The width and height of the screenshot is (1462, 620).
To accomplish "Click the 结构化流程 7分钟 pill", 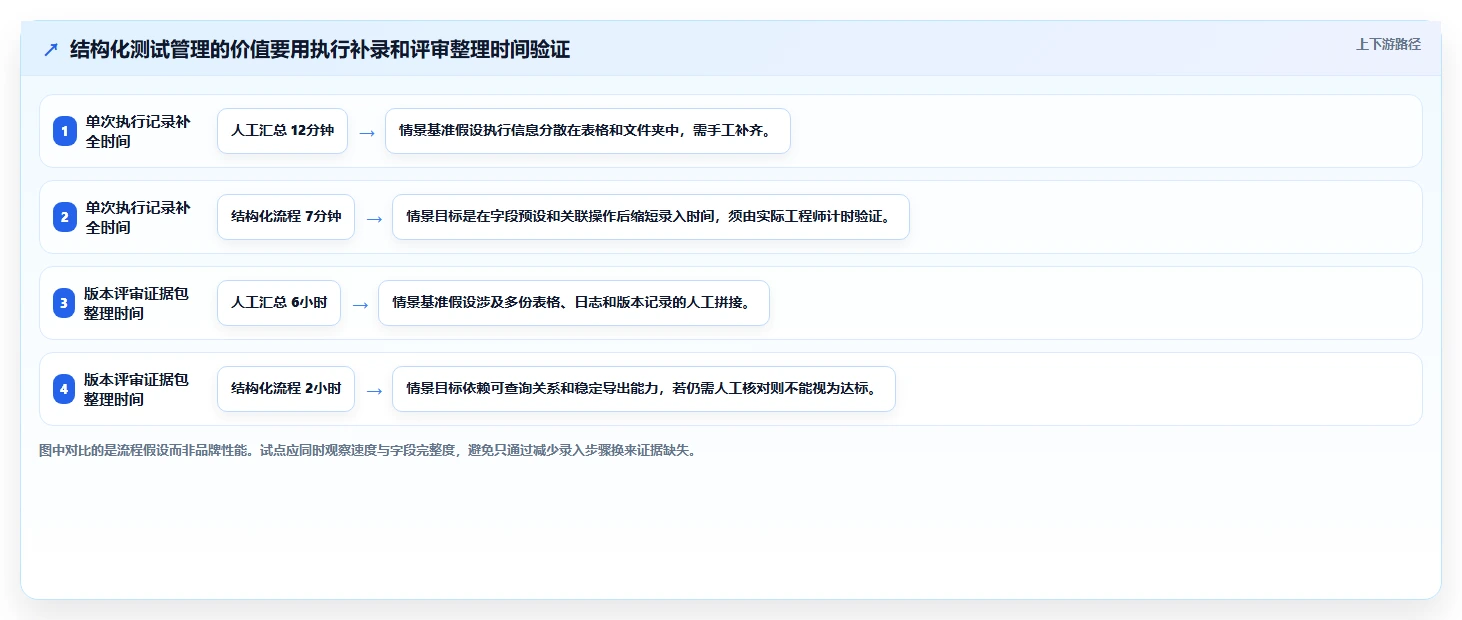I will [x=286, y=217].
